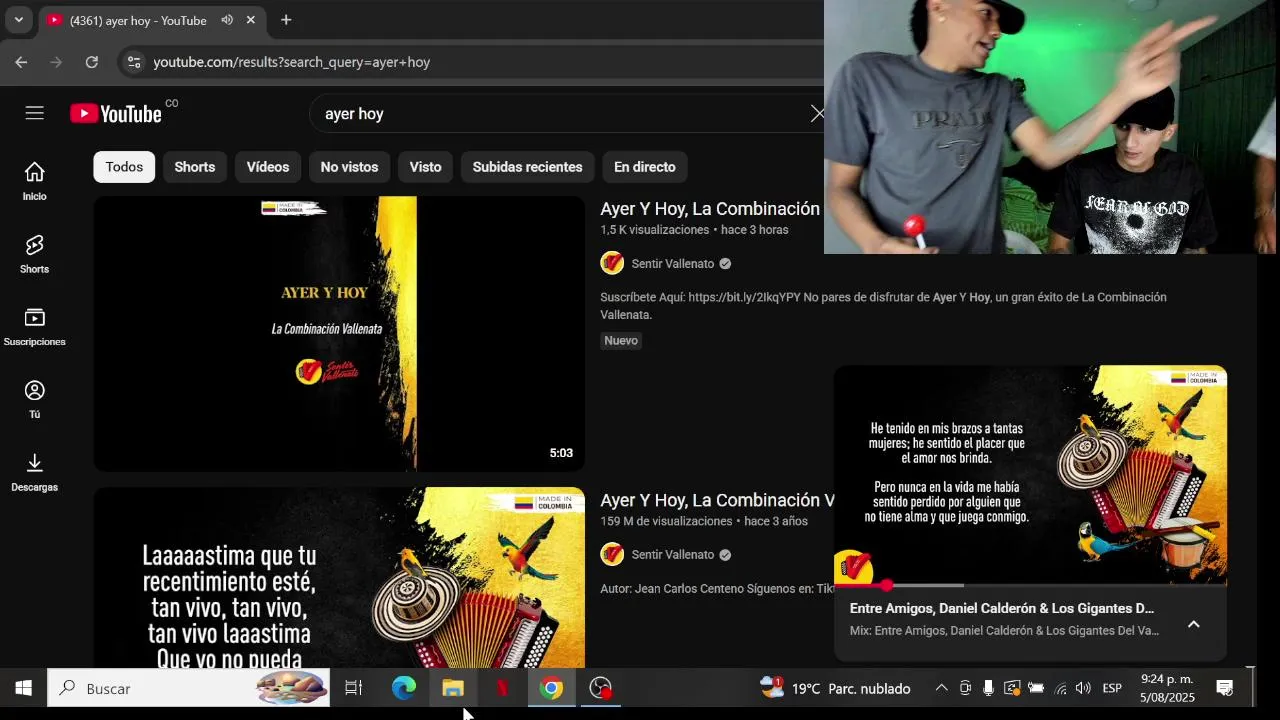Viewport: 1280px width, 720px height.
Task: Open the Windows Start menu
Action: [x=23, y=688]
